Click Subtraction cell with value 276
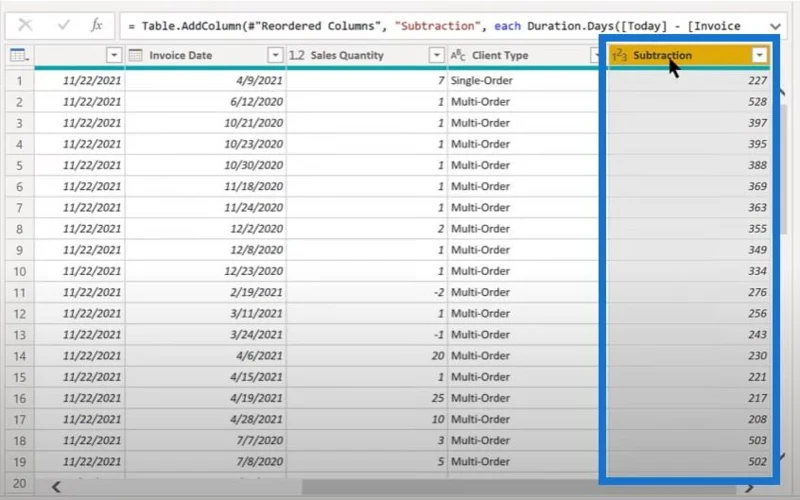This screenshot has width=800, height=500. coord(689,292)
